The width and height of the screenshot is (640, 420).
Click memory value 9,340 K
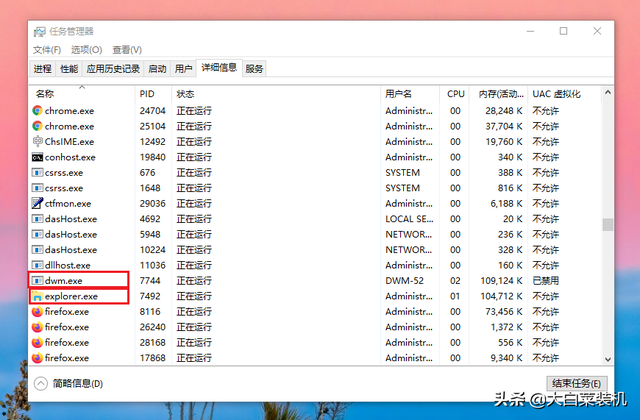pos(507,358)
